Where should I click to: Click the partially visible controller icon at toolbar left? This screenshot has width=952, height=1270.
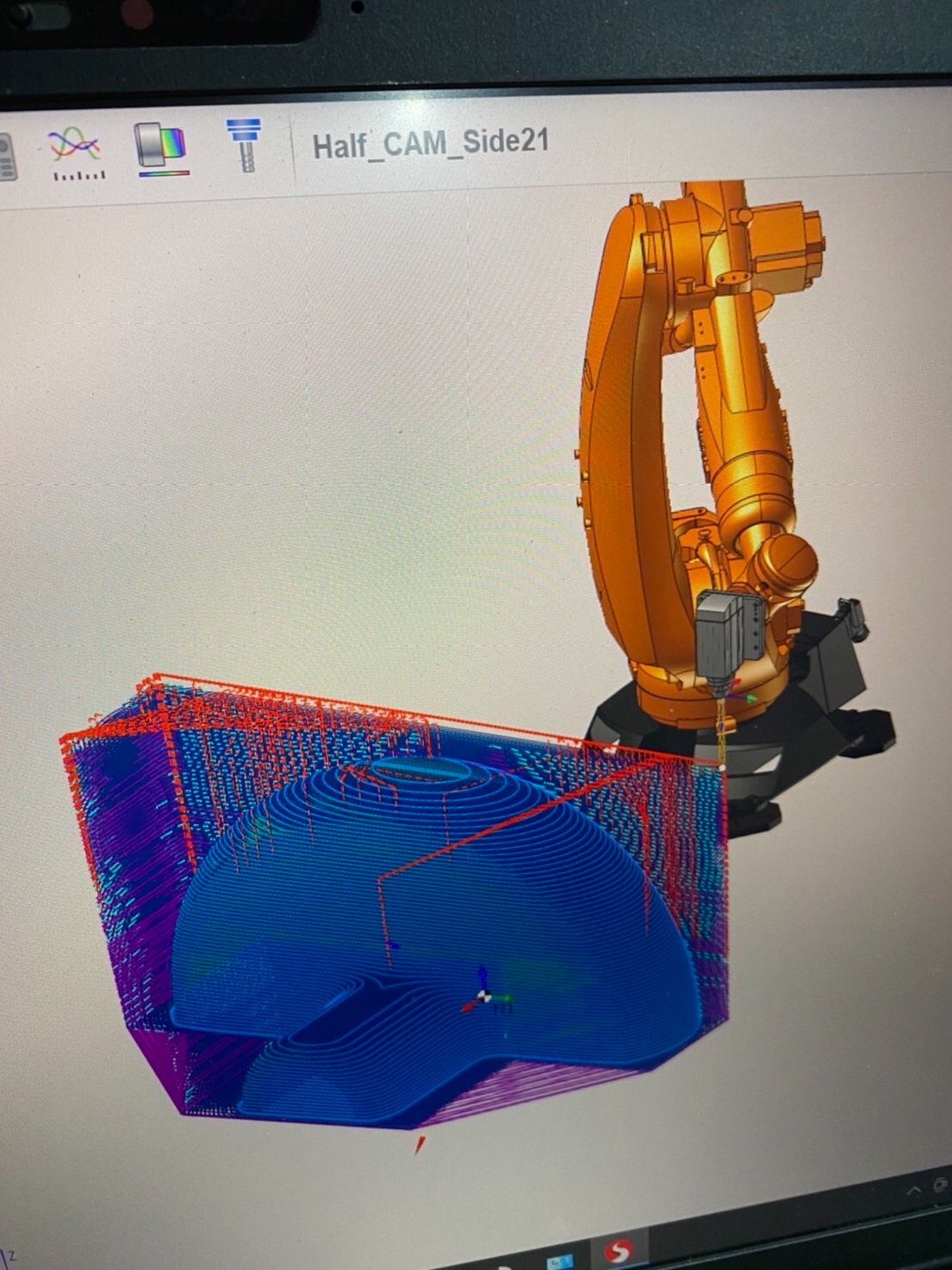pos(7,157)
